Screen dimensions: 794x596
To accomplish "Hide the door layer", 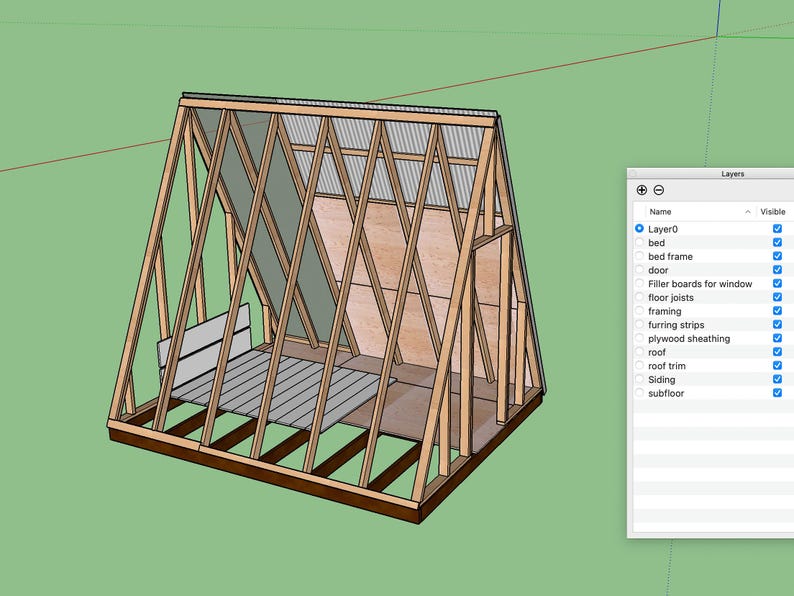I will [777, 269].
